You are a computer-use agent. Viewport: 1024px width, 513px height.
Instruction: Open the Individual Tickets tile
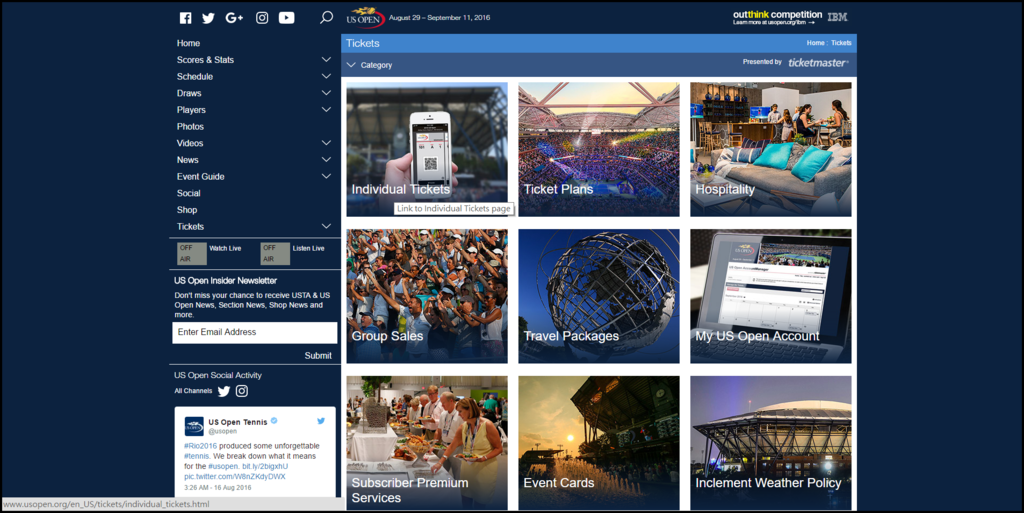click(427, 149)
